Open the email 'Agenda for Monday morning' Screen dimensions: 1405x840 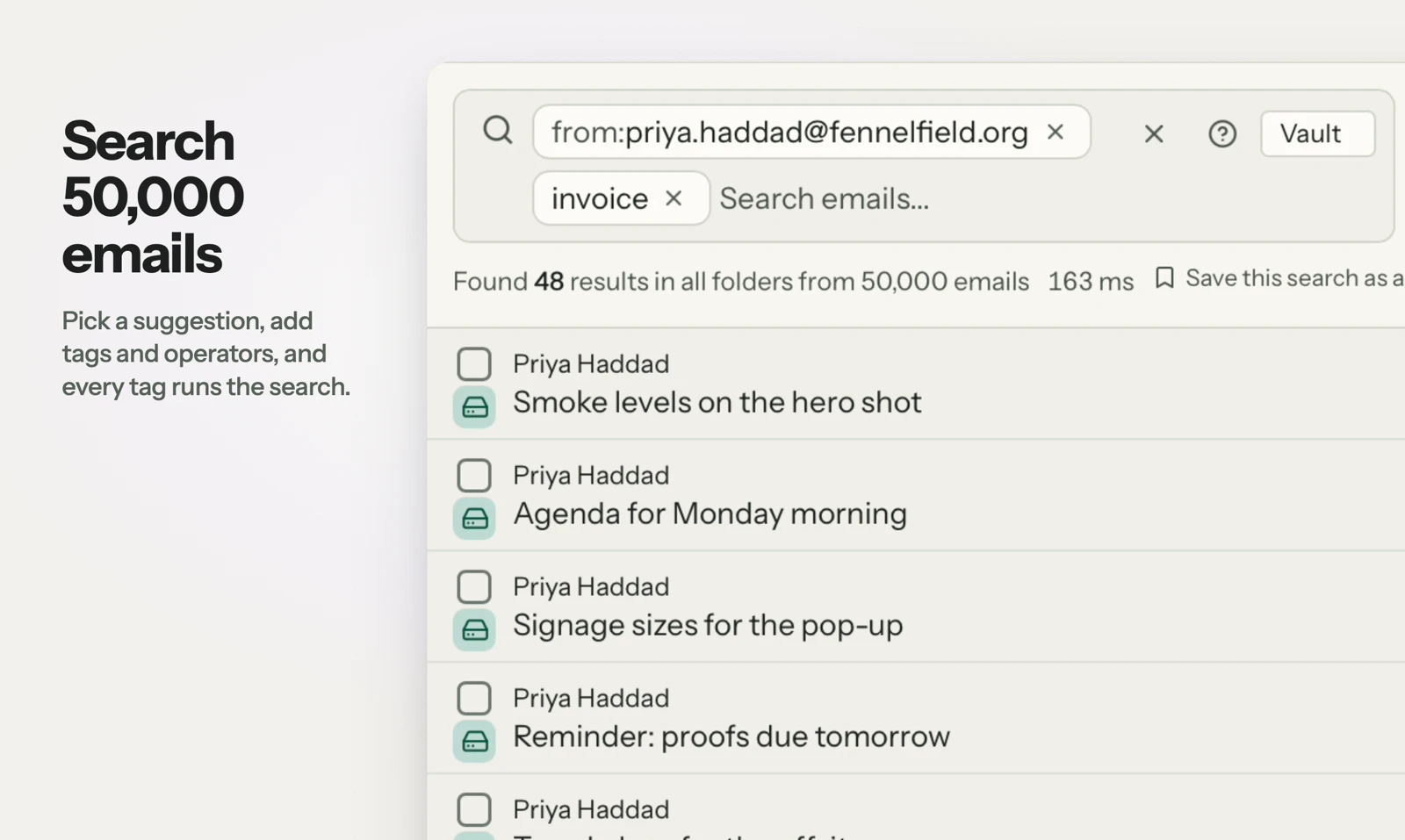(710, 513)
